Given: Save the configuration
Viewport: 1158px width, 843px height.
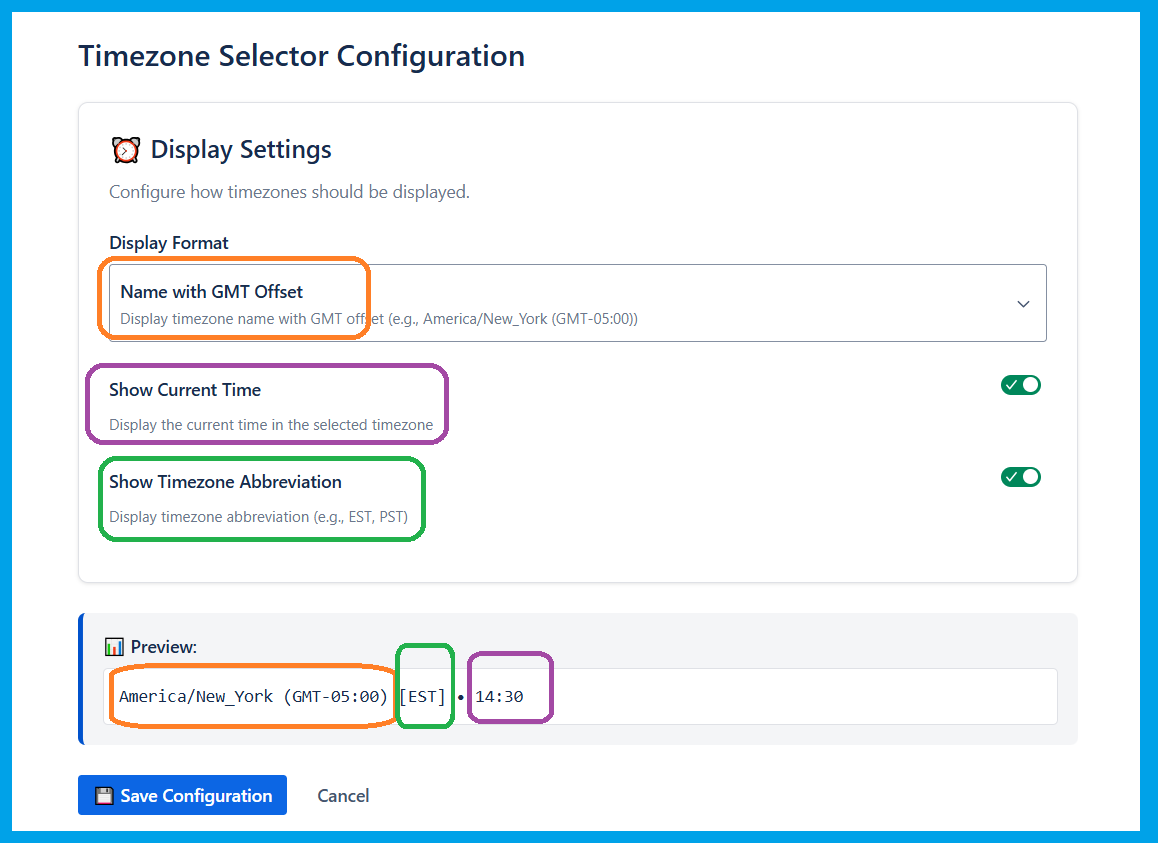Looking at the screenshot, I should pos(182,796).
